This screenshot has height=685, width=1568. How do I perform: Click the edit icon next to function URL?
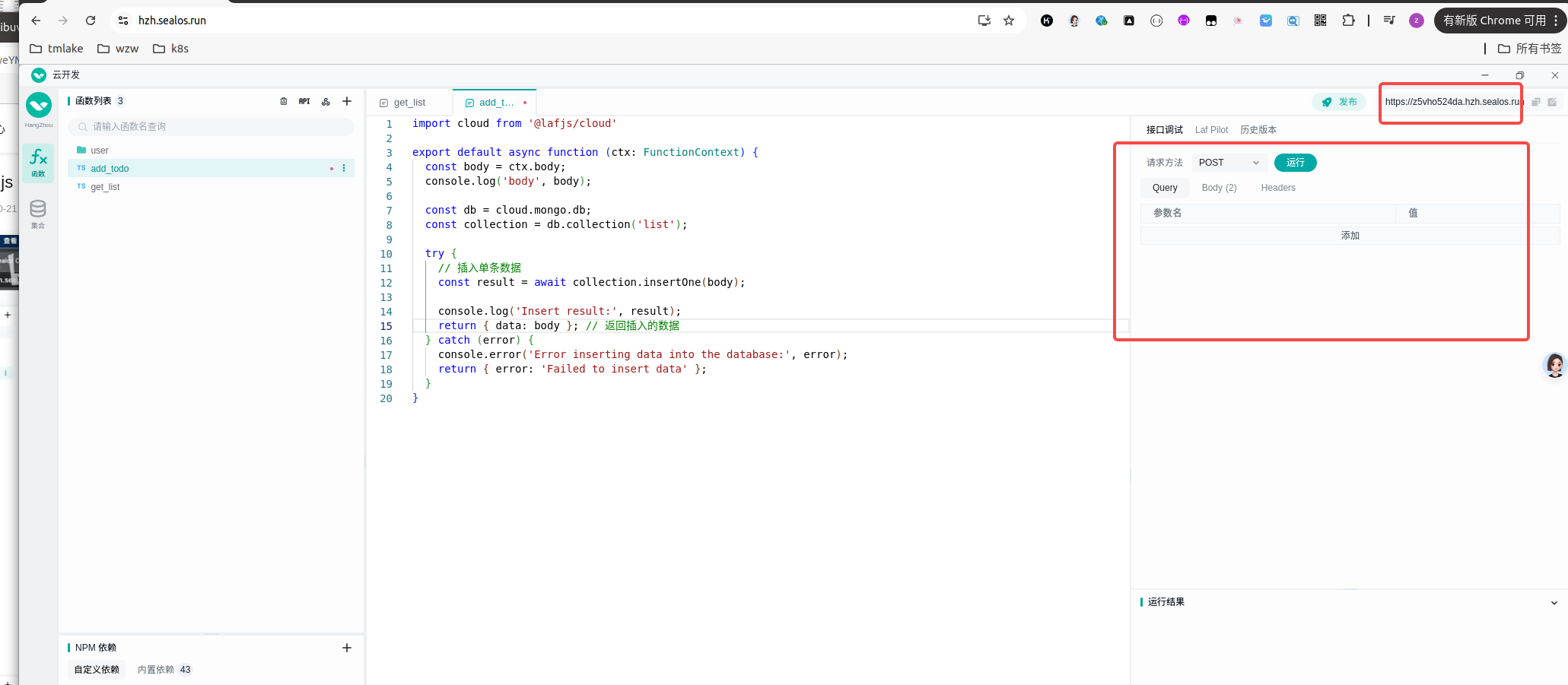click(1552, 102)
